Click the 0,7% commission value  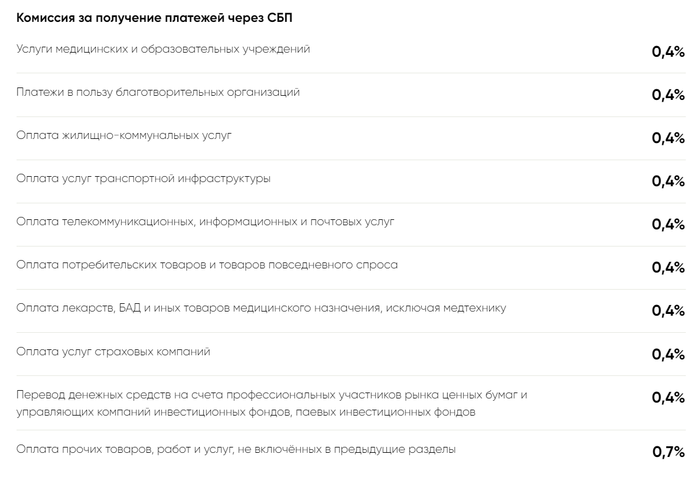668,452
